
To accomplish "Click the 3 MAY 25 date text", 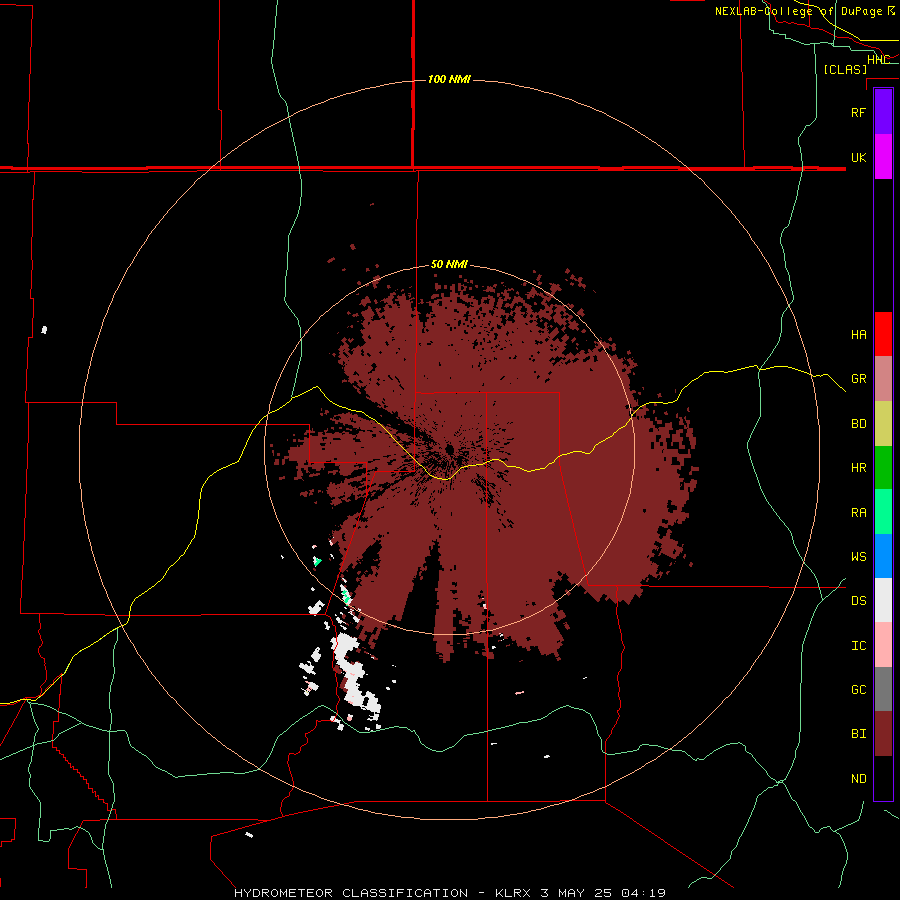I will click(x=576, y=893).
